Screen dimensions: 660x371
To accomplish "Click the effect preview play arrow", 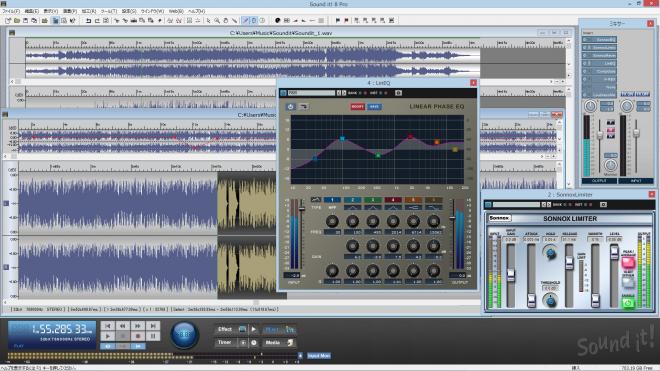I will coord(253,329).
